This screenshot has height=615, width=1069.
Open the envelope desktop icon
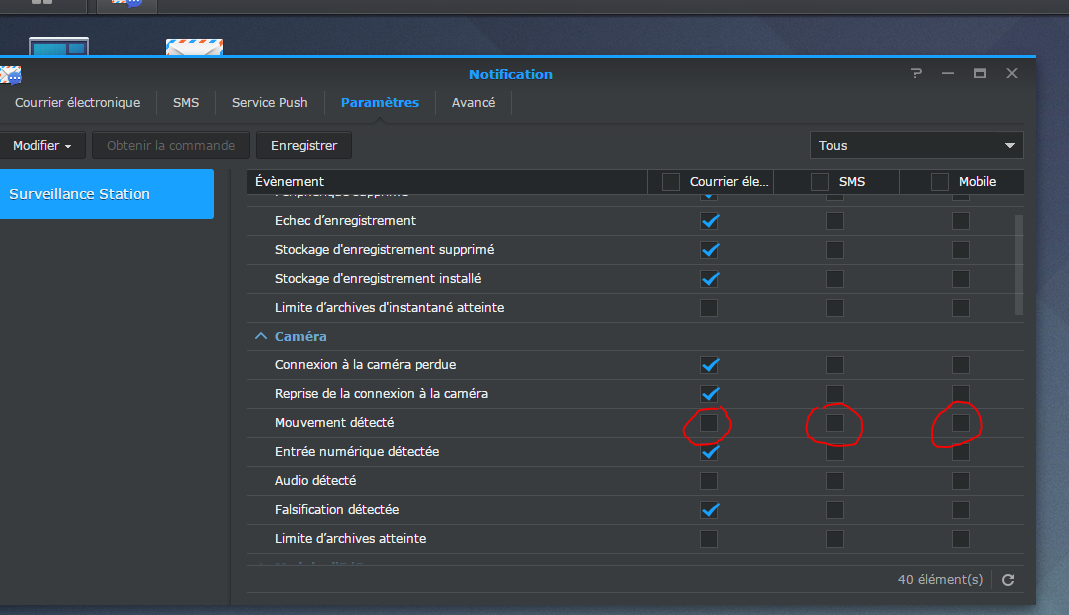194,47
